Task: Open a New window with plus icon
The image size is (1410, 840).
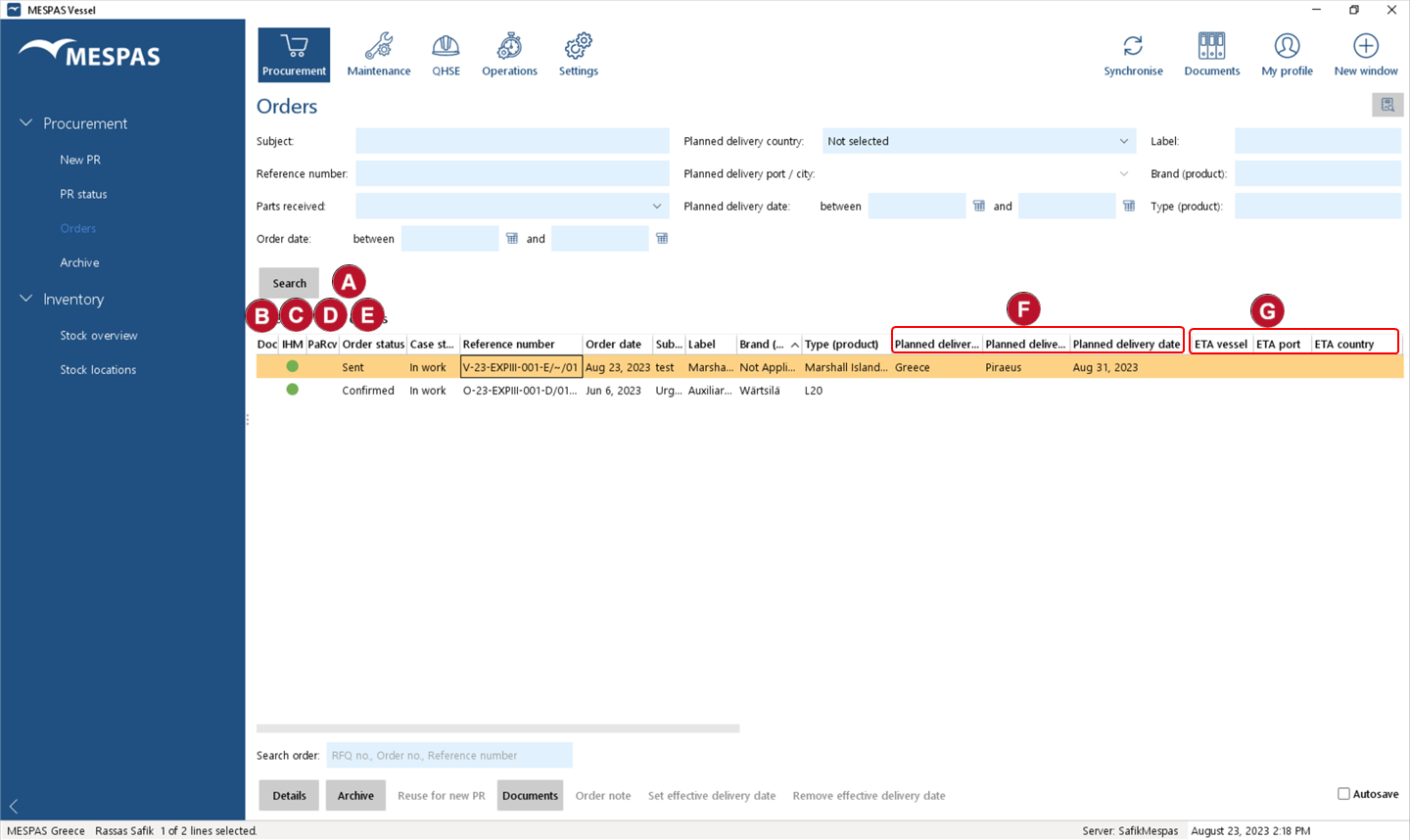Action: click(1365, 46)
